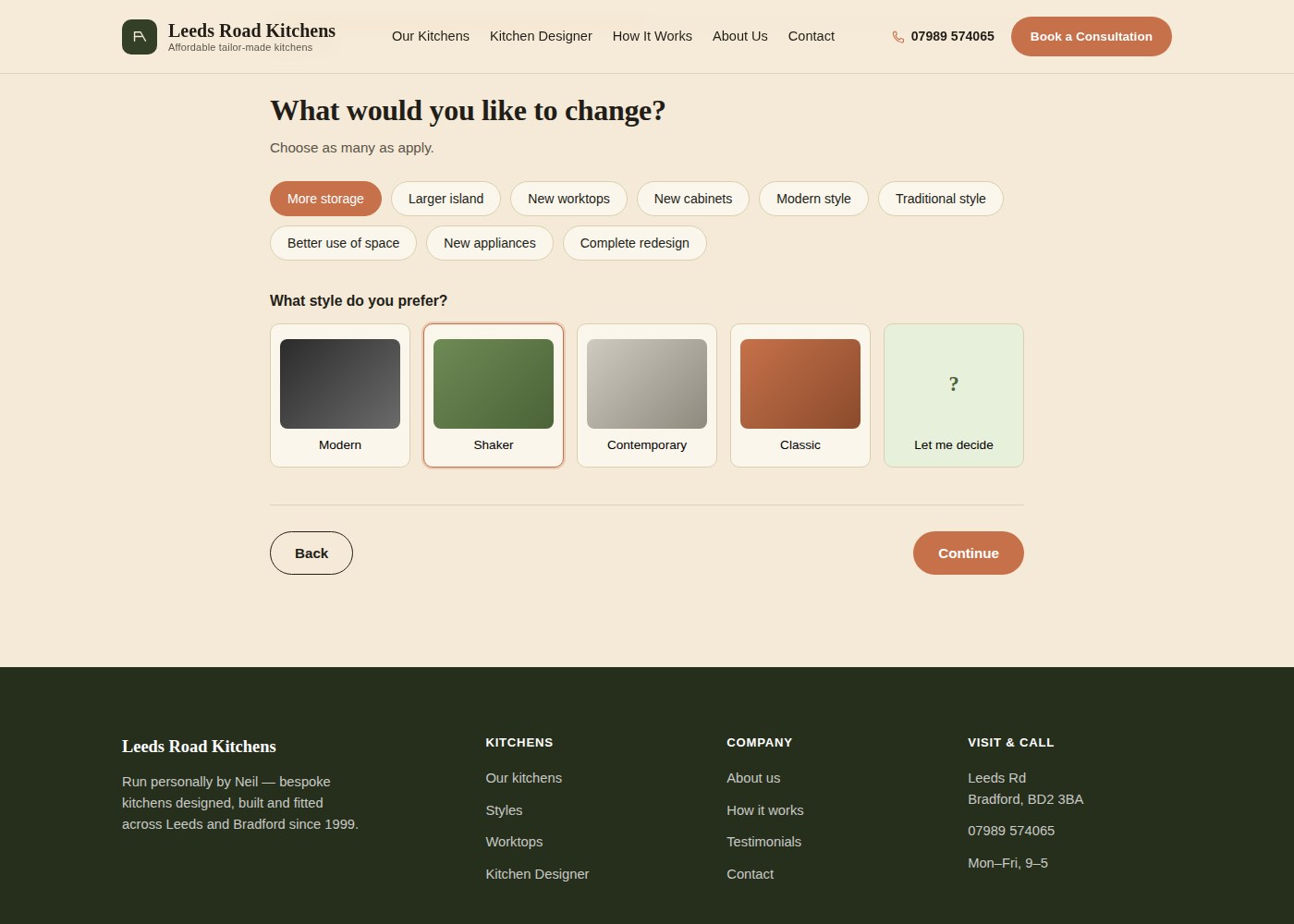Choose the Traditional style chip

tap(941, 199)
